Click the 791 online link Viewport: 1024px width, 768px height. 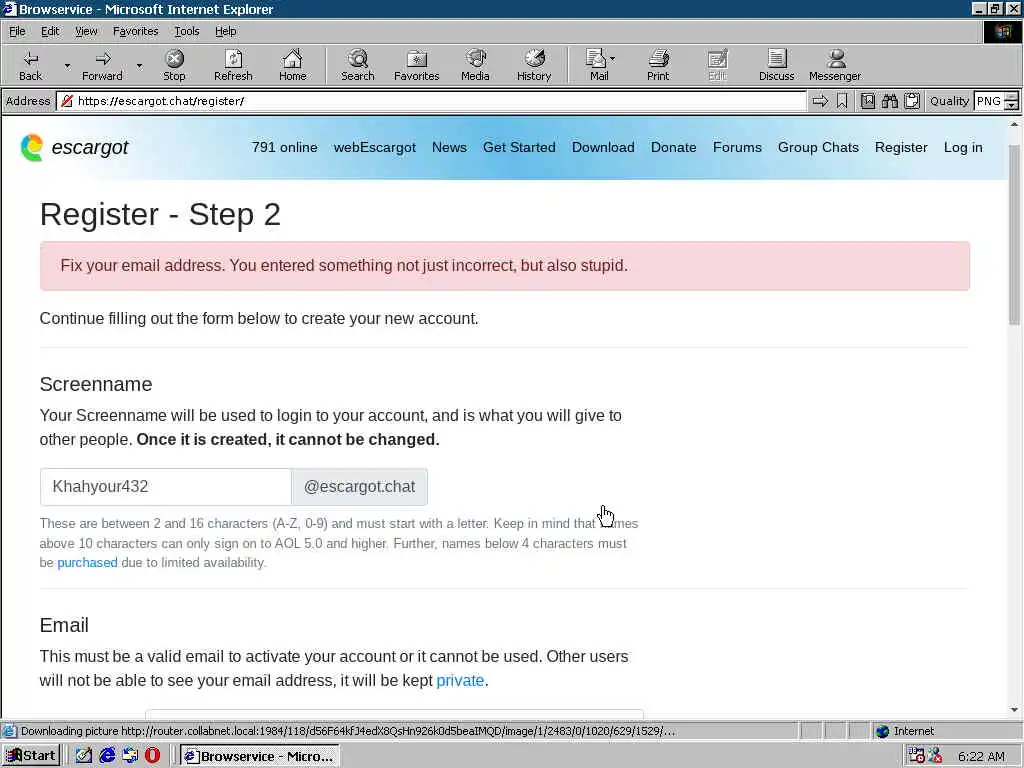285,148
